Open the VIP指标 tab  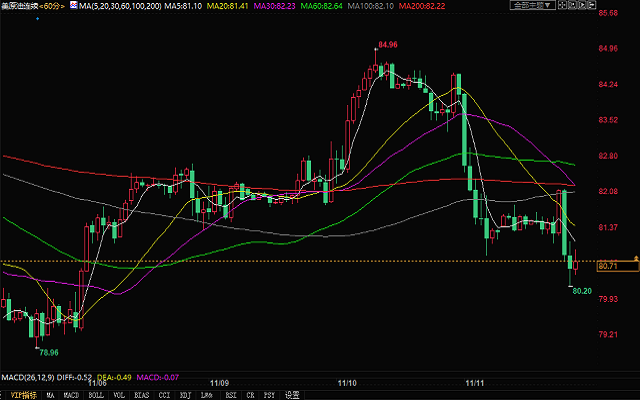(25, 395)
